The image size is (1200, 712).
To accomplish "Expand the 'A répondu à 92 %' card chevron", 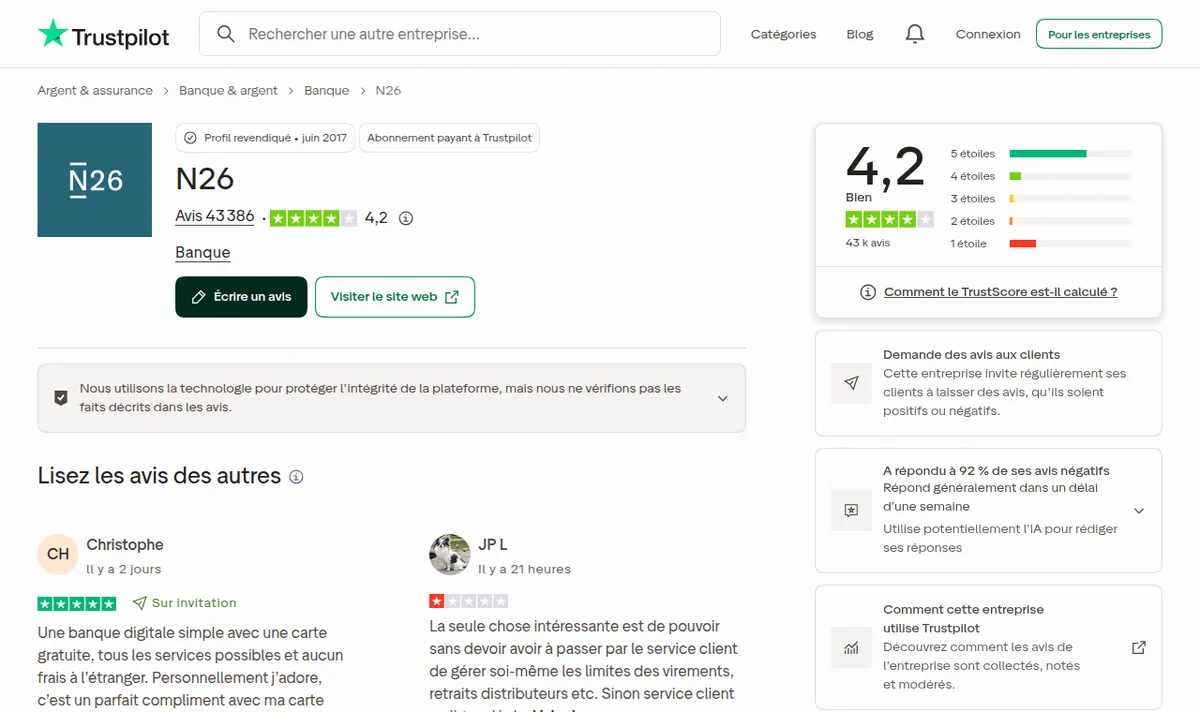I will coord(1139,510).
